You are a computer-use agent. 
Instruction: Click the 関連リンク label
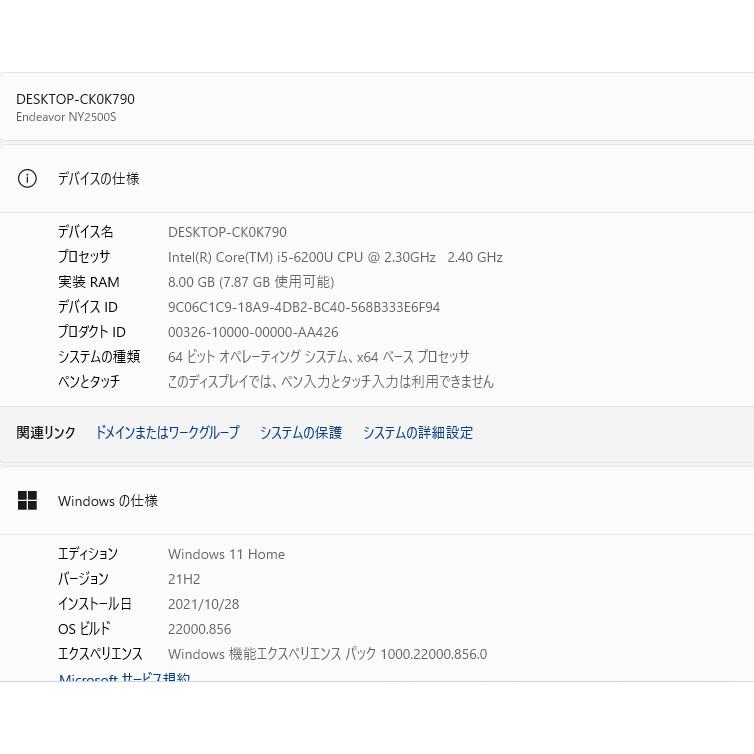click(x=46, y=432)
